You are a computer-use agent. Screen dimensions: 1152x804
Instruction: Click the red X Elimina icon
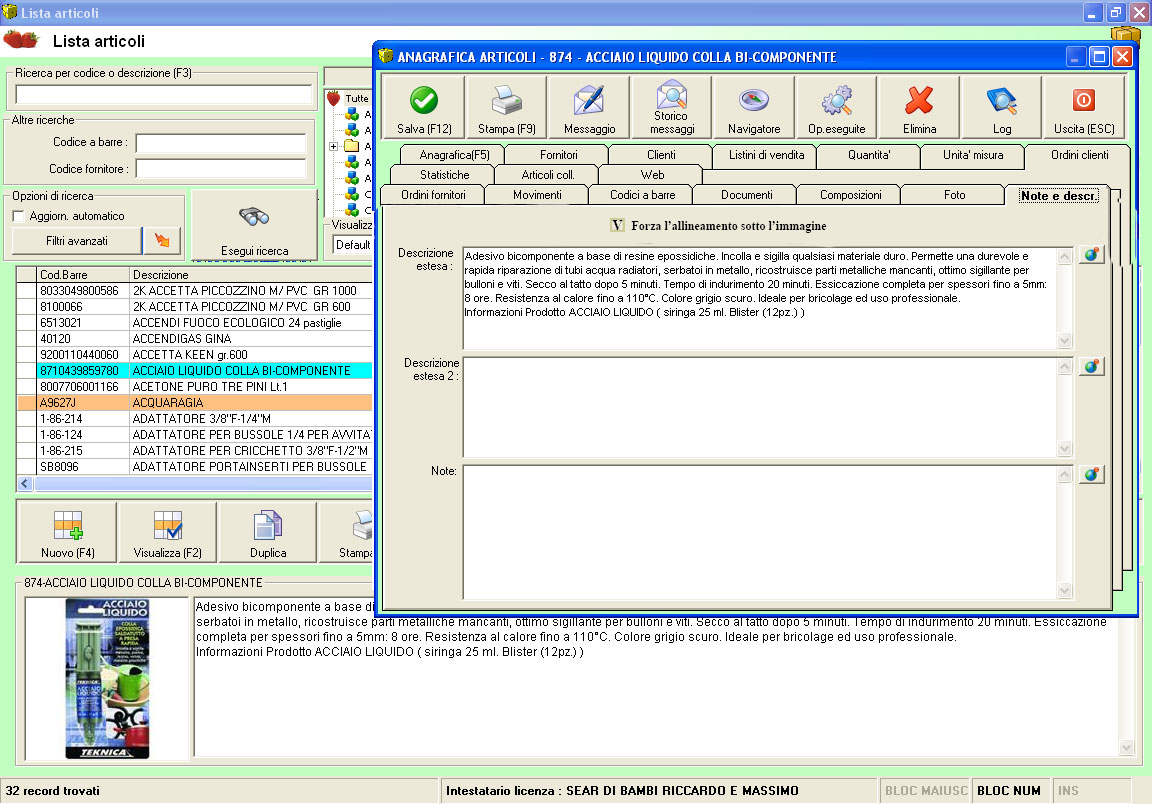click(919, 100)
